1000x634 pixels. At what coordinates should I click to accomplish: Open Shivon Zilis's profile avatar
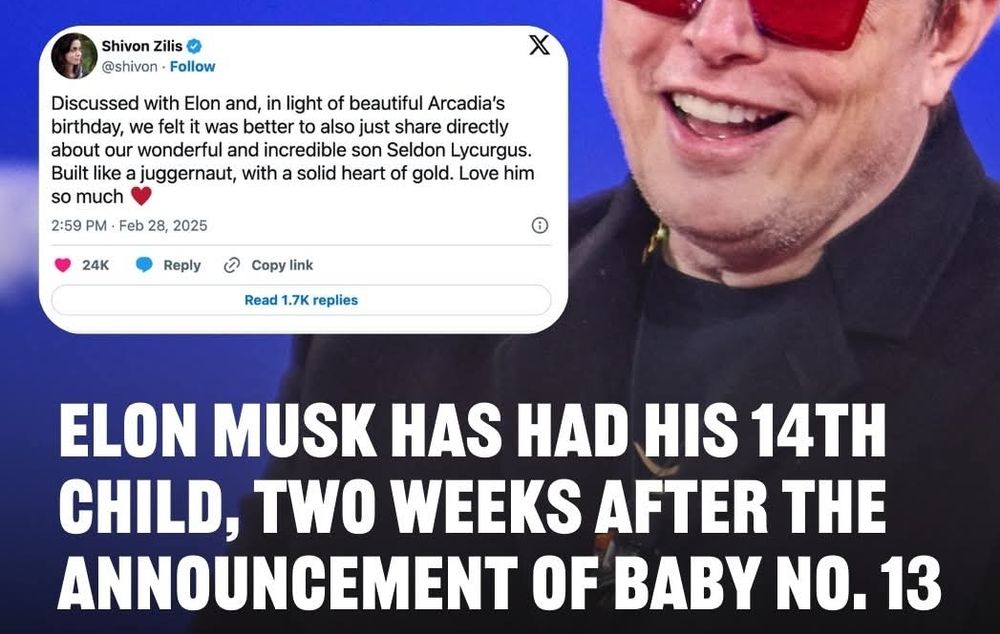coord(74,55)
